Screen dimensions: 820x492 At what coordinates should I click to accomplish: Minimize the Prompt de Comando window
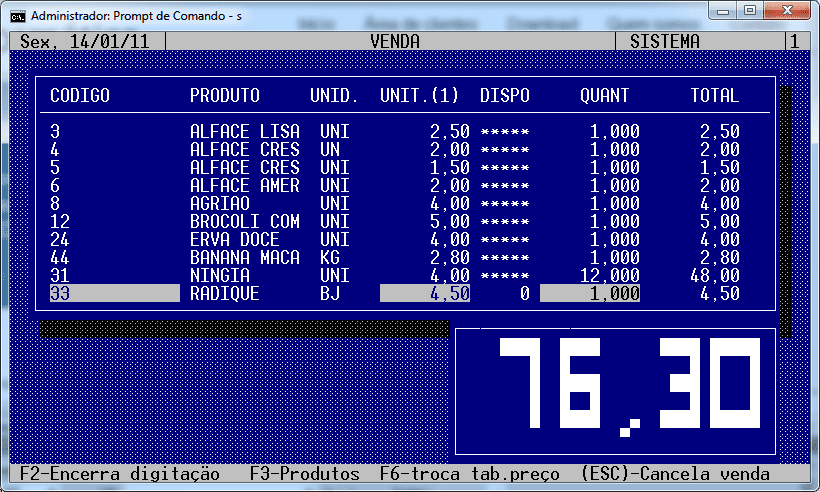(x=723, y=10)
